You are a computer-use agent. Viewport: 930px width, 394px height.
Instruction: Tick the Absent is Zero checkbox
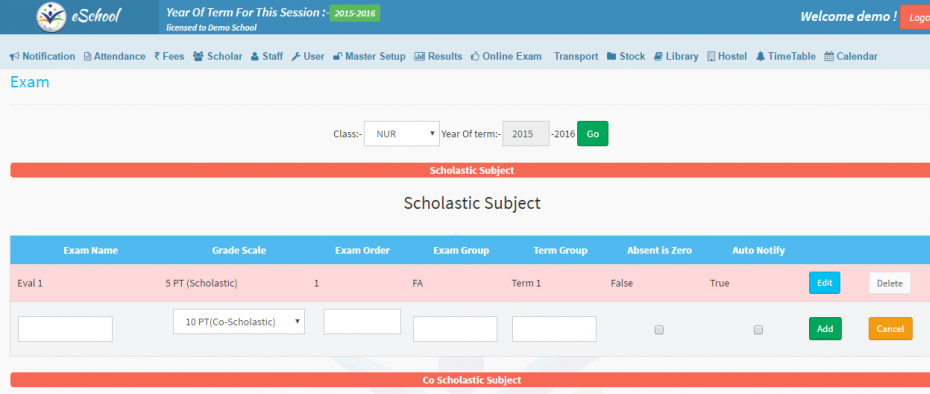(659, 330)
